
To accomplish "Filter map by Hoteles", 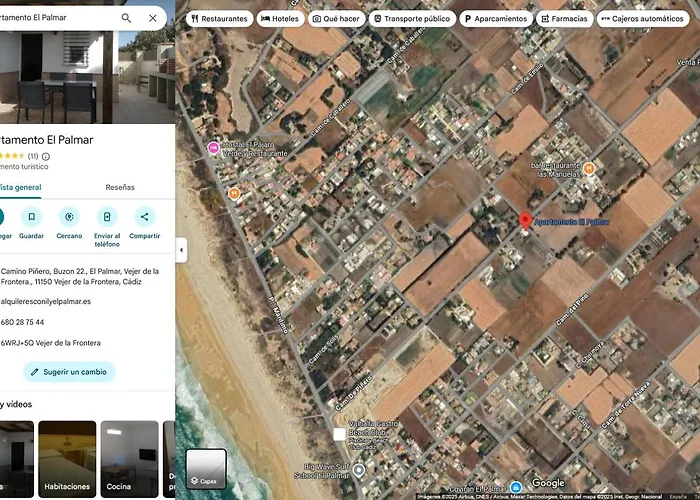I will (280, 19).
